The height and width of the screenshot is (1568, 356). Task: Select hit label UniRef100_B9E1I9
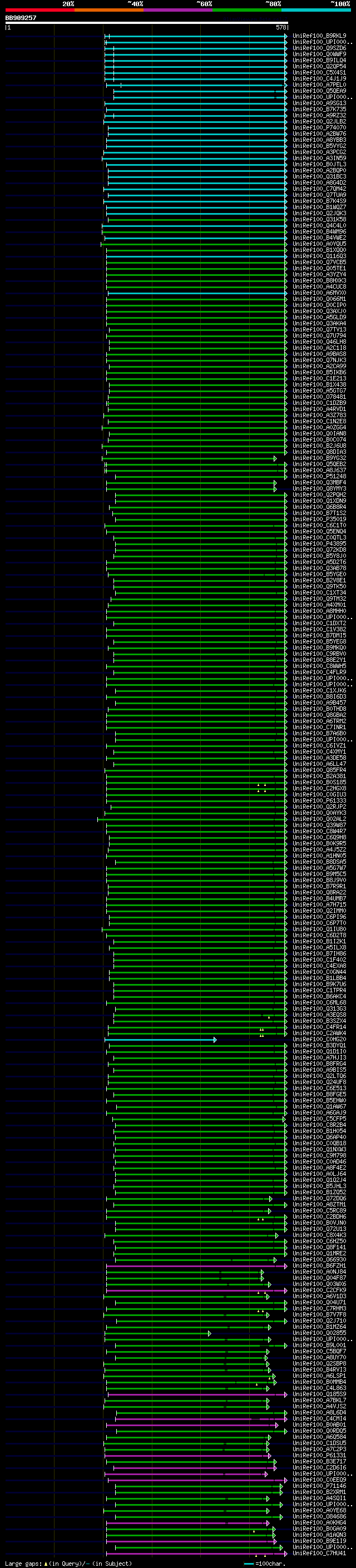(x=319, y=1541)
